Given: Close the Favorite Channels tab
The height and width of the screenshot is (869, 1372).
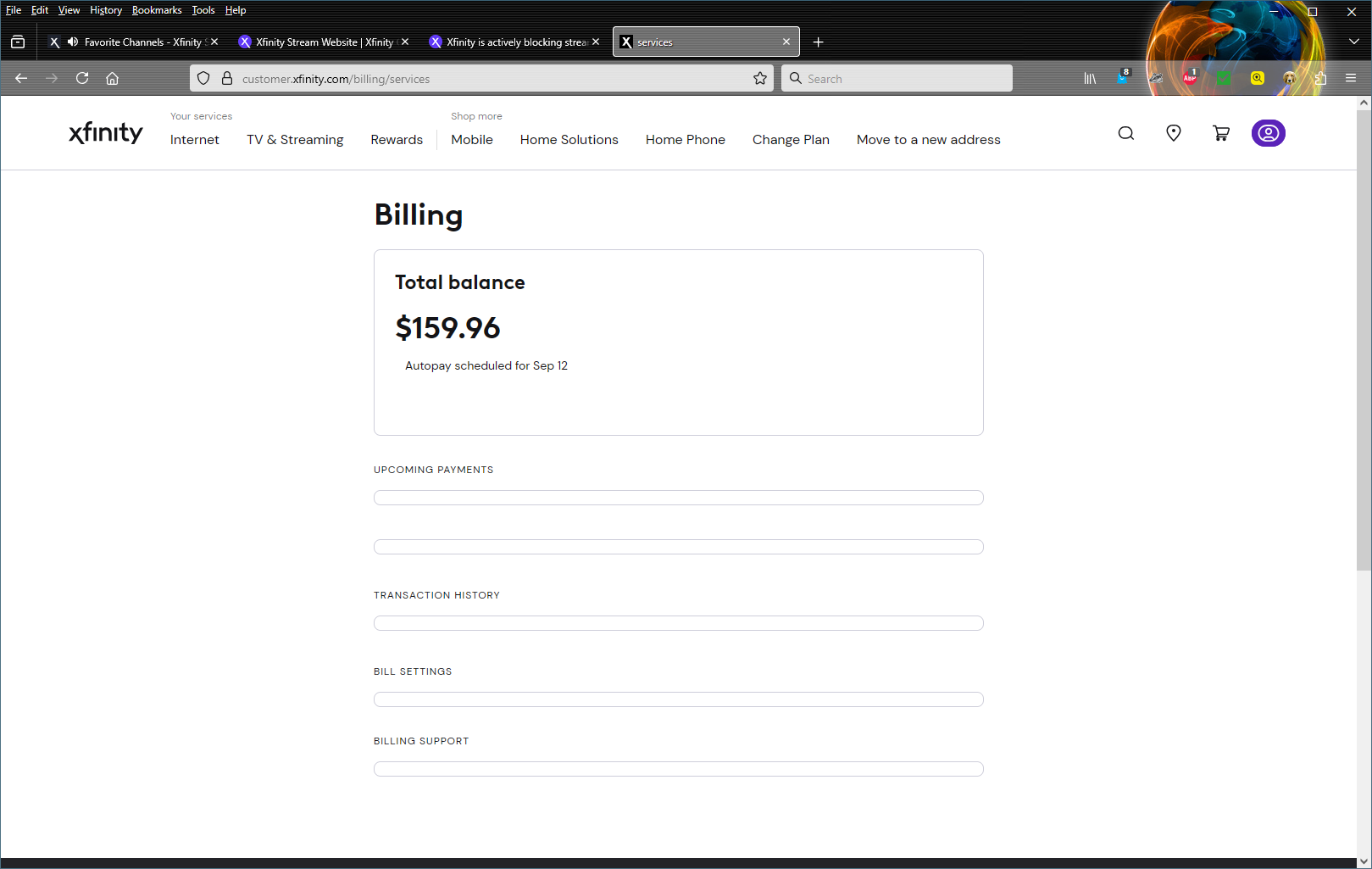Looking at the screenshot, I should pos(214,42).
